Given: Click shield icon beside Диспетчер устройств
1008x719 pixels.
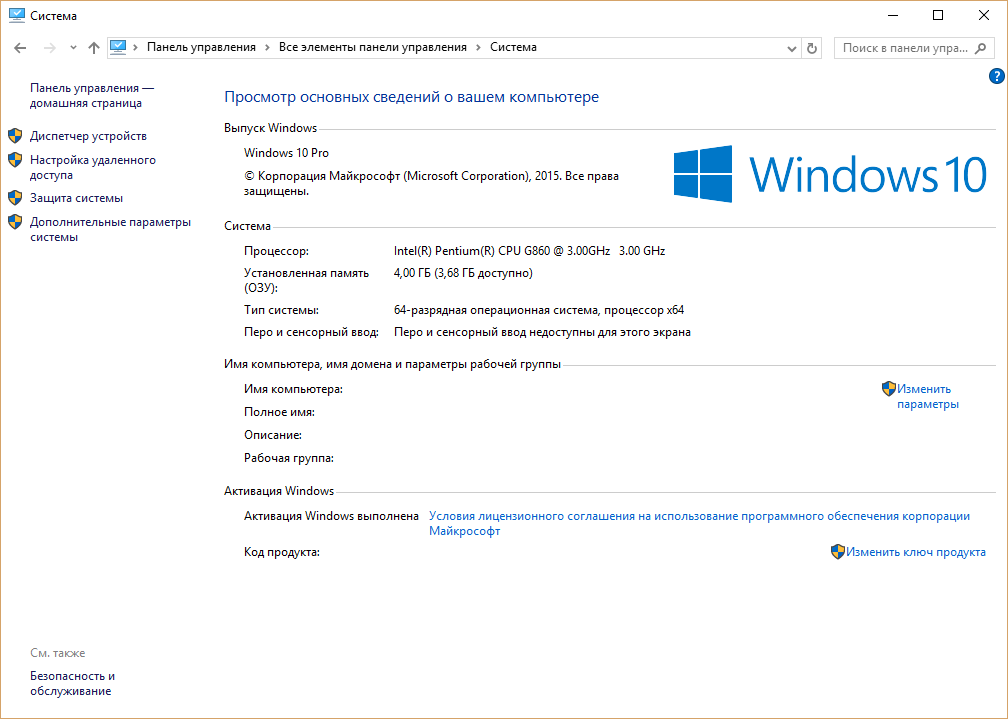Looking at the screenshot, I should (x=15, y=136).
